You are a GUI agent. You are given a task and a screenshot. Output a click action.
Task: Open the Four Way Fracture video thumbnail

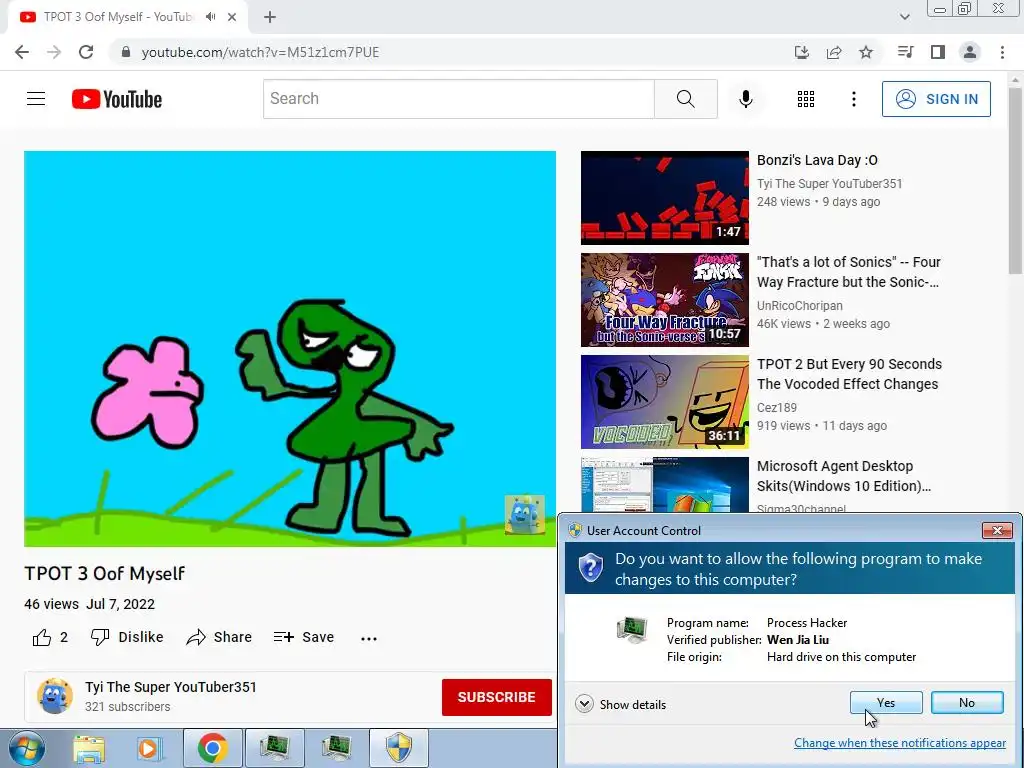pos(665,300)
